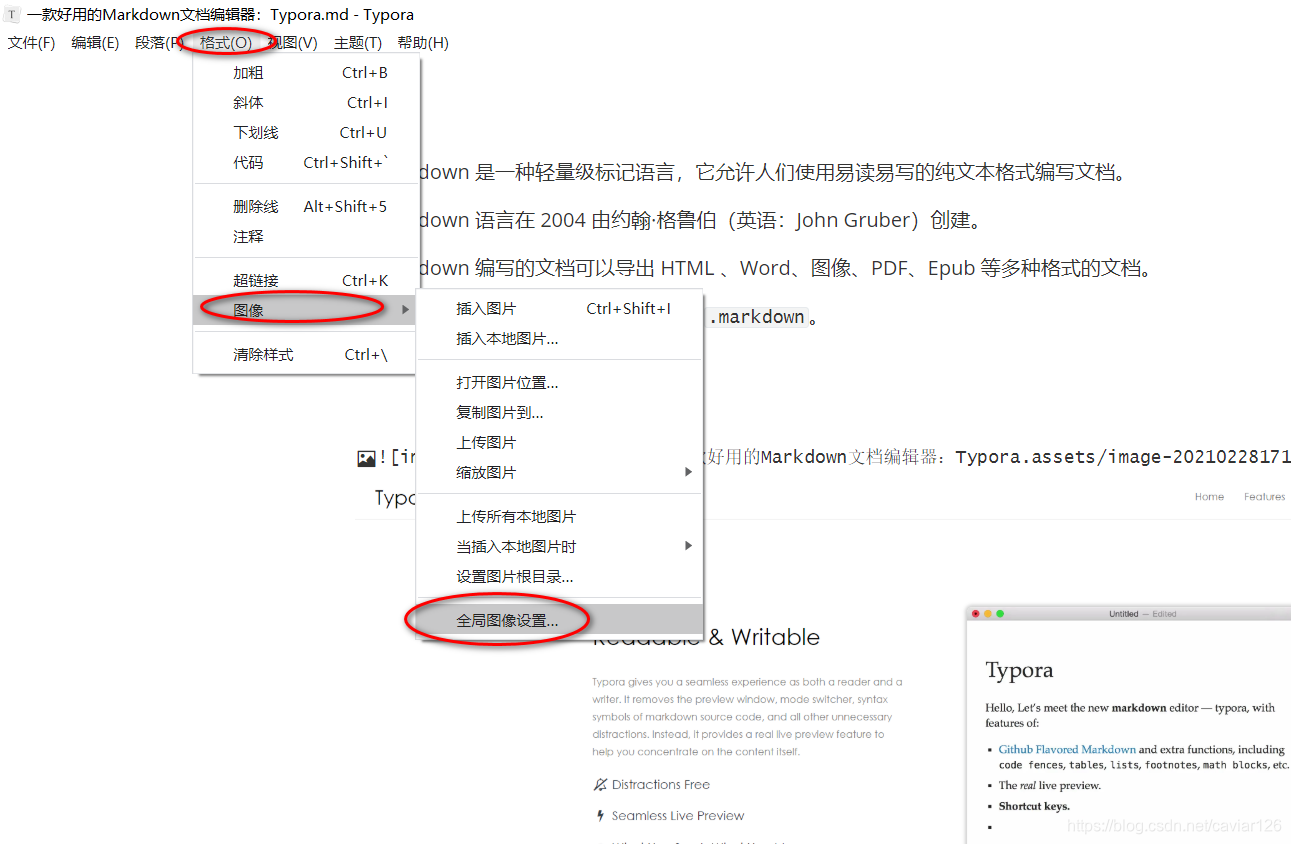The width and height of the screenshot is (1291, 844).
Task: Click 'Seamless Live Preview' feature label
Action: tap(678, 816)
